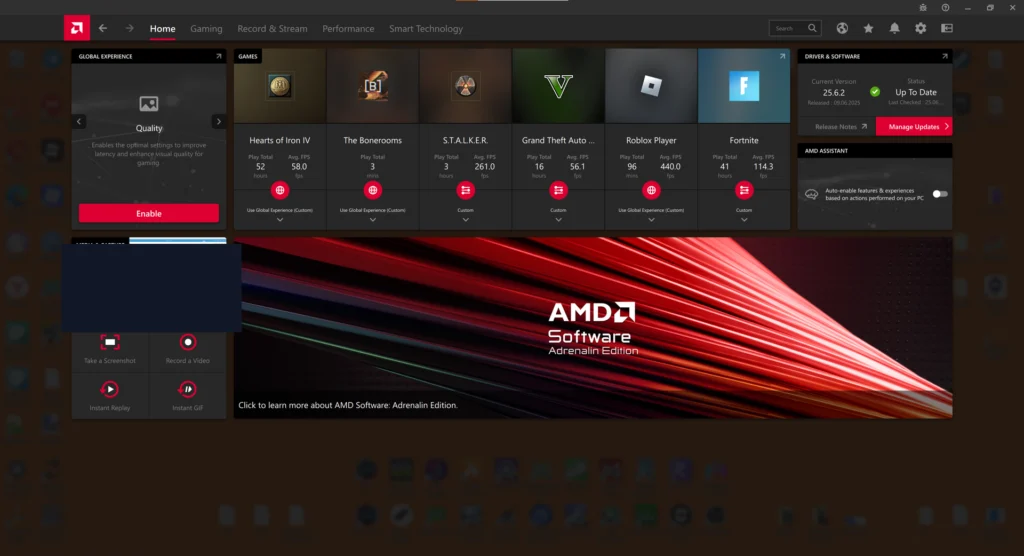Open the Performance tab

(348, 29)
